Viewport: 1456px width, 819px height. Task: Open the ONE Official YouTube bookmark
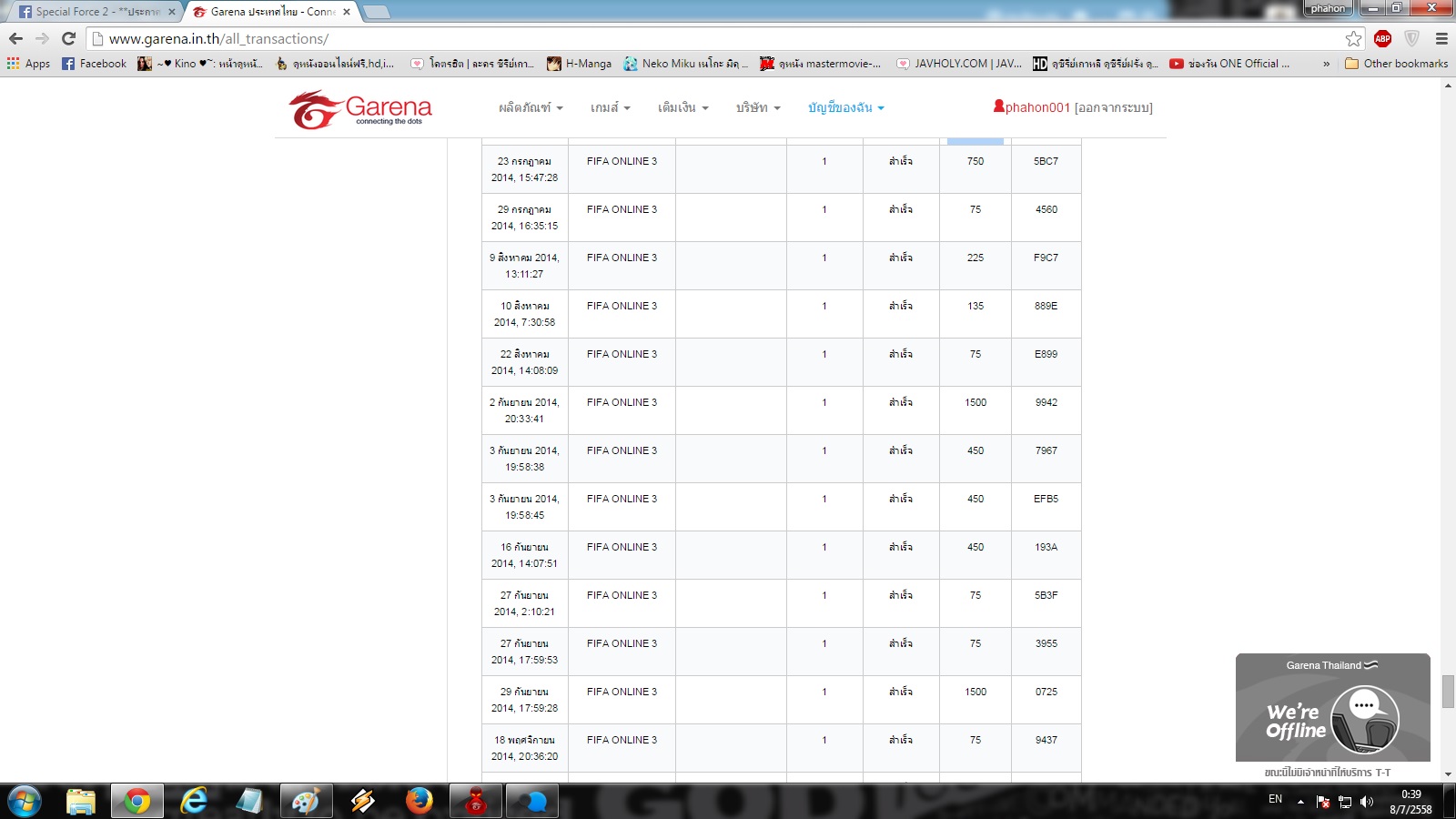(1229, 64)
